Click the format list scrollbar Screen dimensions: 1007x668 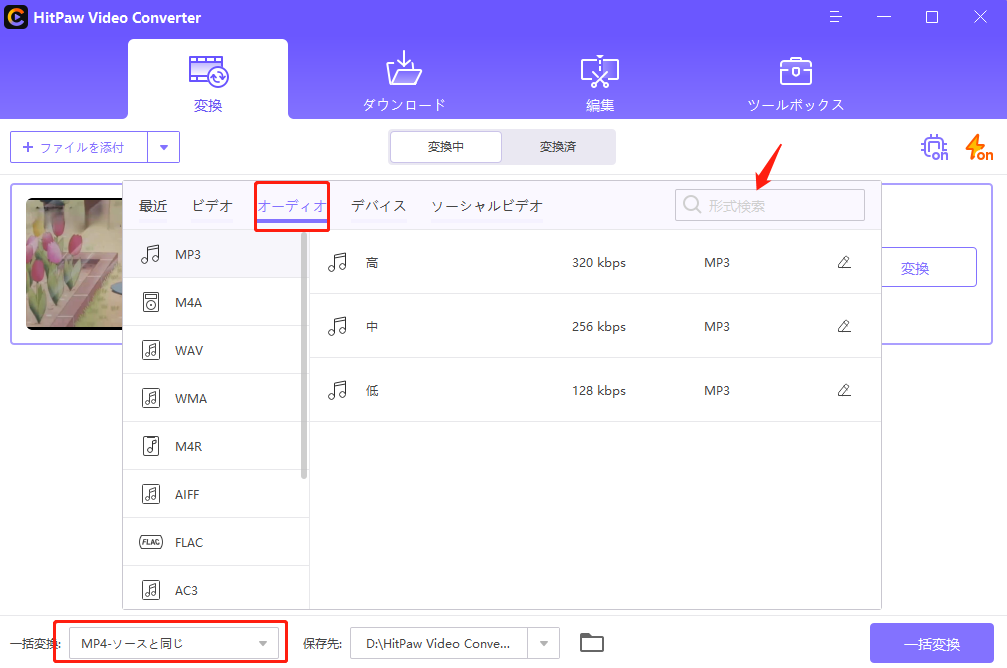[304, 356]
